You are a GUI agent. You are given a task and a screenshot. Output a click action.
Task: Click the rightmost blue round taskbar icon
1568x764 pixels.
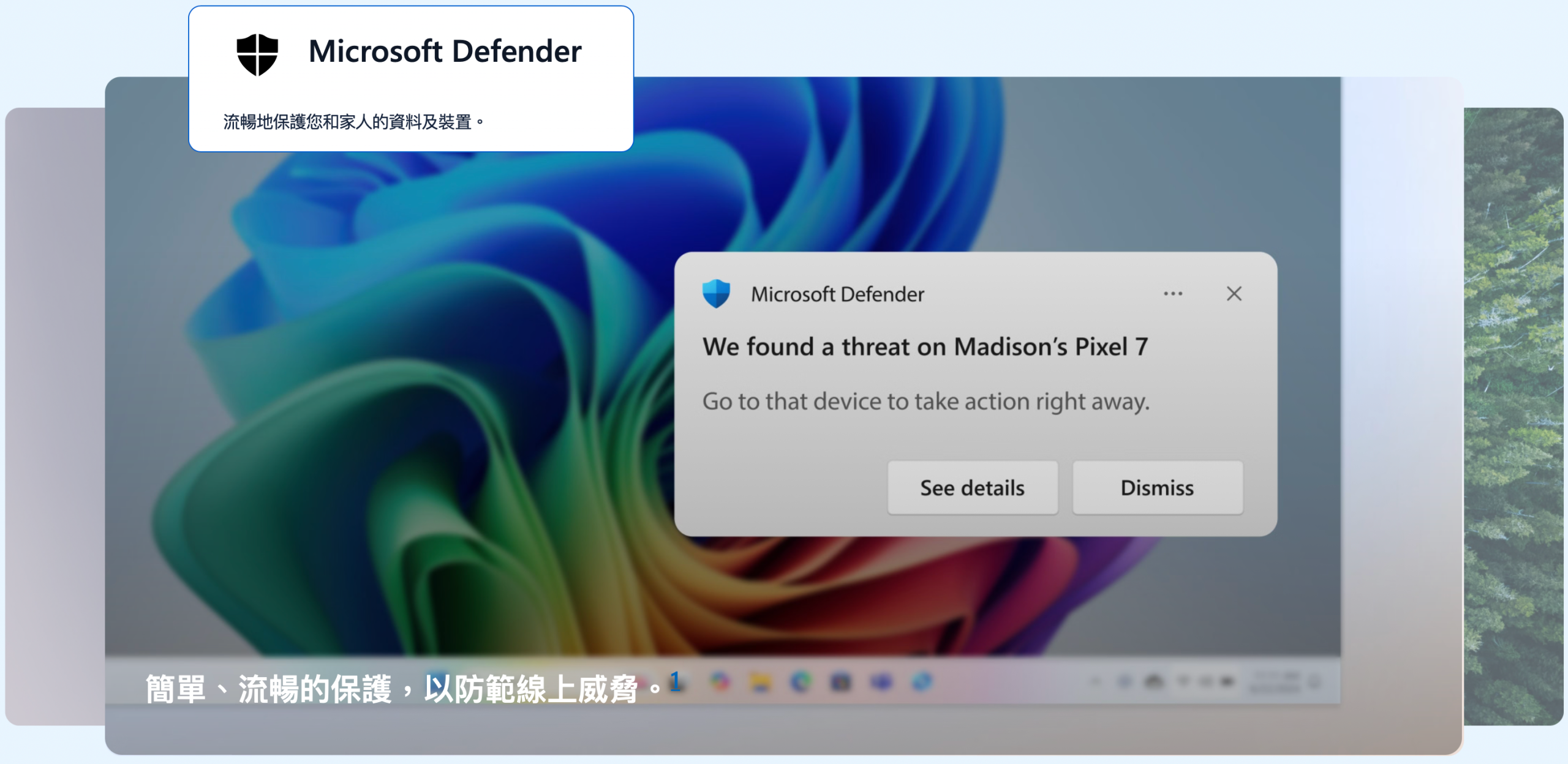[x=922, y=682]
